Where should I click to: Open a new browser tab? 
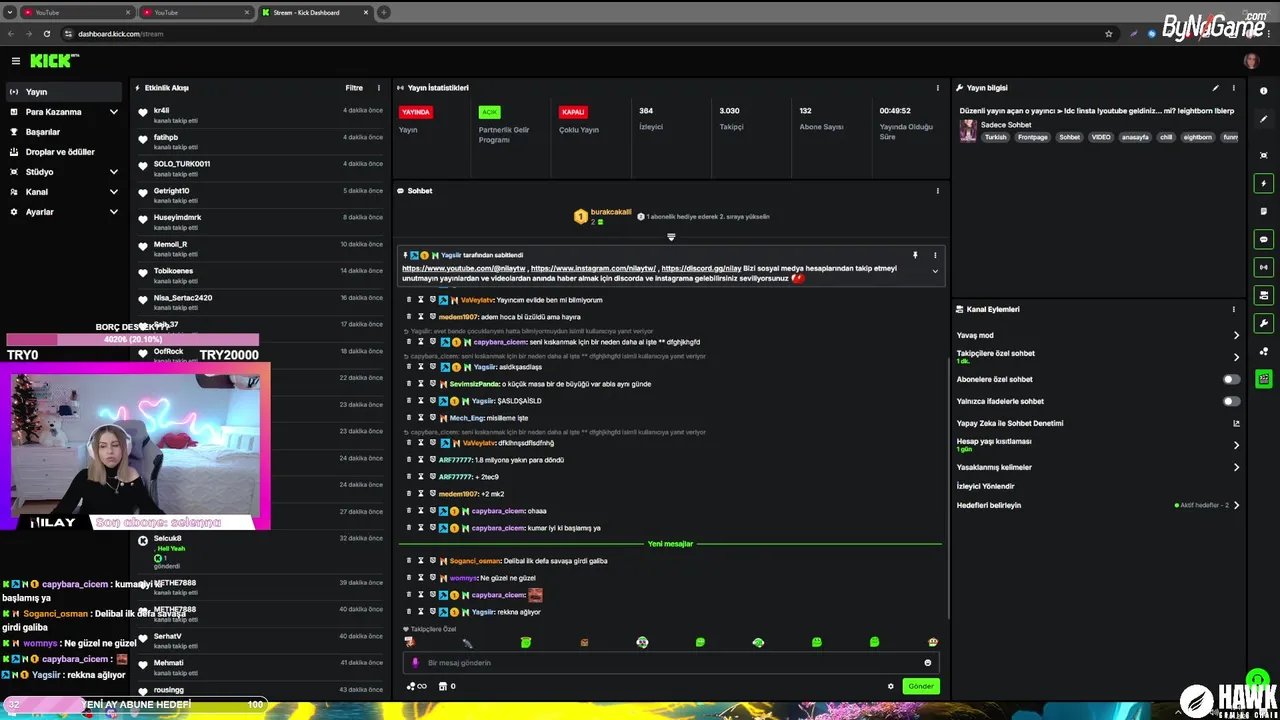[x=384, y=12]
